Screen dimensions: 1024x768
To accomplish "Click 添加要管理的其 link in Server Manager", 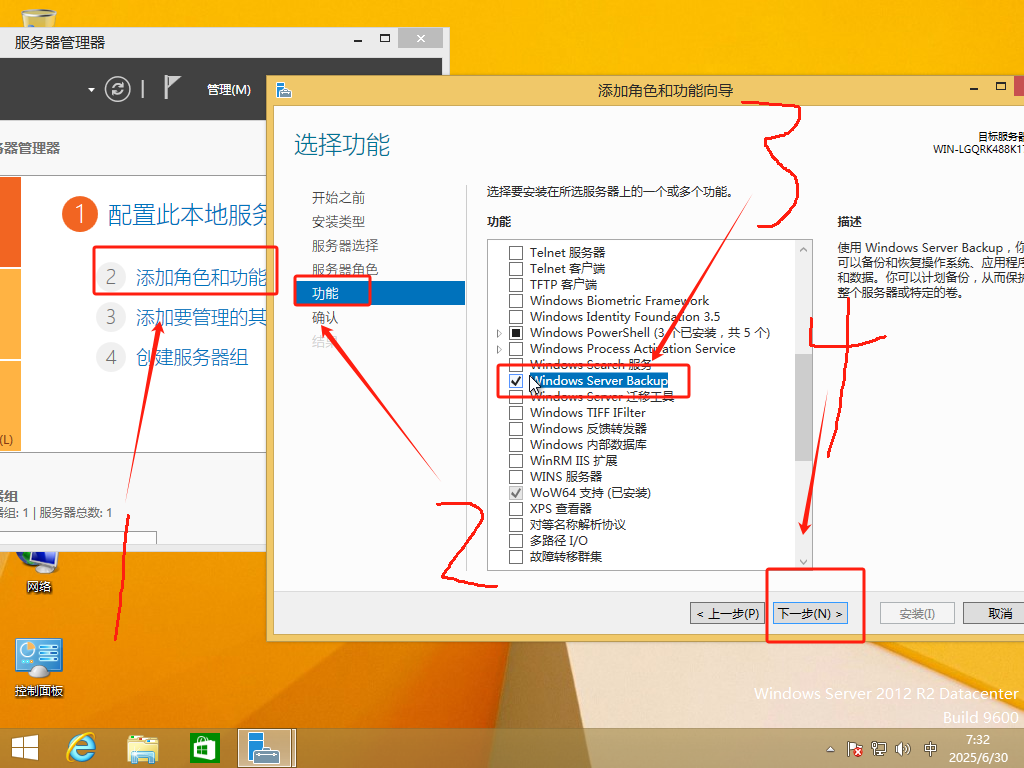I will coord(201,317).
